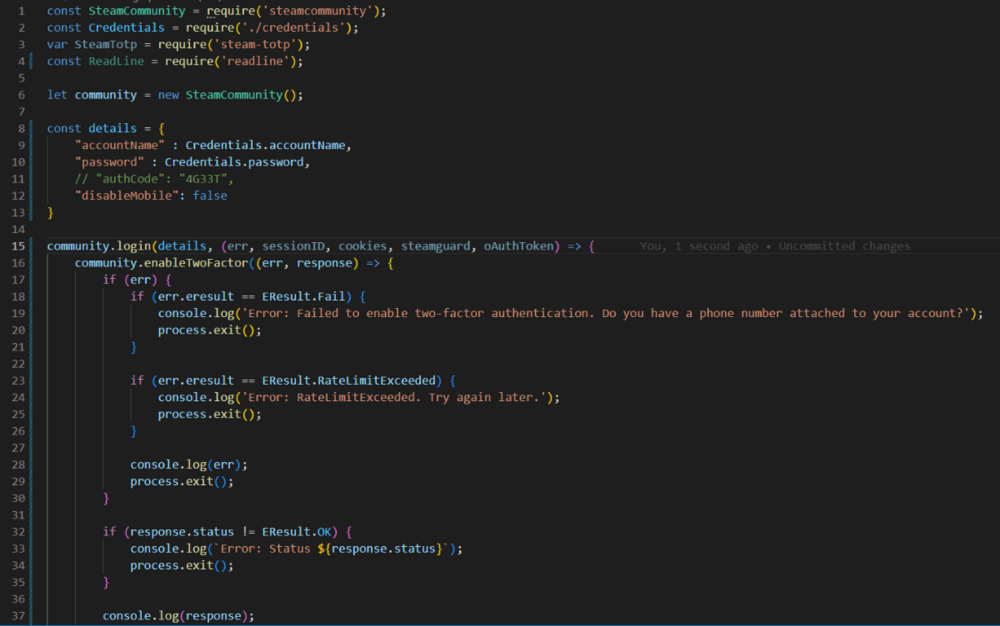This screenshot has width=1000, height=626.
Task: Click line number 8 in the gutter
Action: pos(20,128)
